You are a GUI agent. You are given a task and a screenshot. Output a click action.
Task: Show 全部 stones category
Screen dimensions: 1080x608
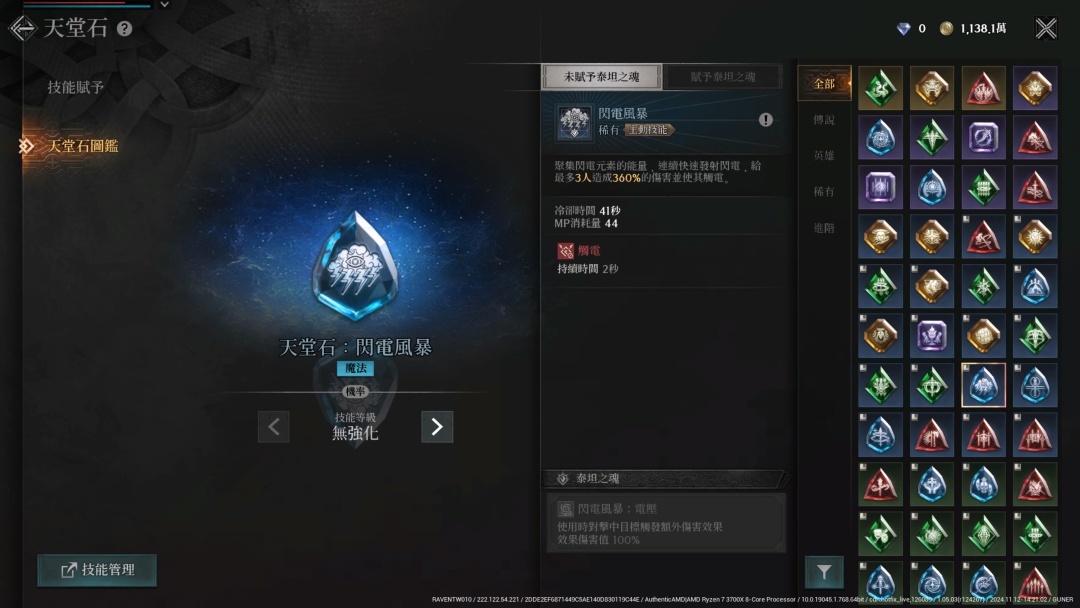point(824,83)
